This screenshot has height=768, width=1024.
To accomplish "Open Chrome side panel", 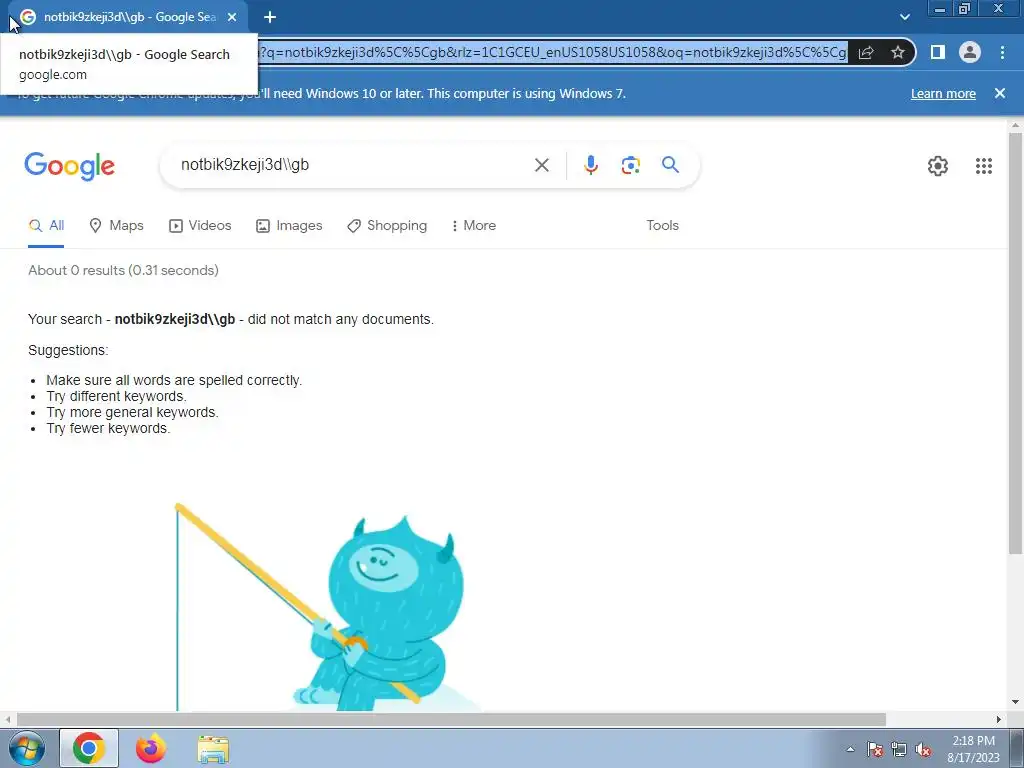I will 937,52.
